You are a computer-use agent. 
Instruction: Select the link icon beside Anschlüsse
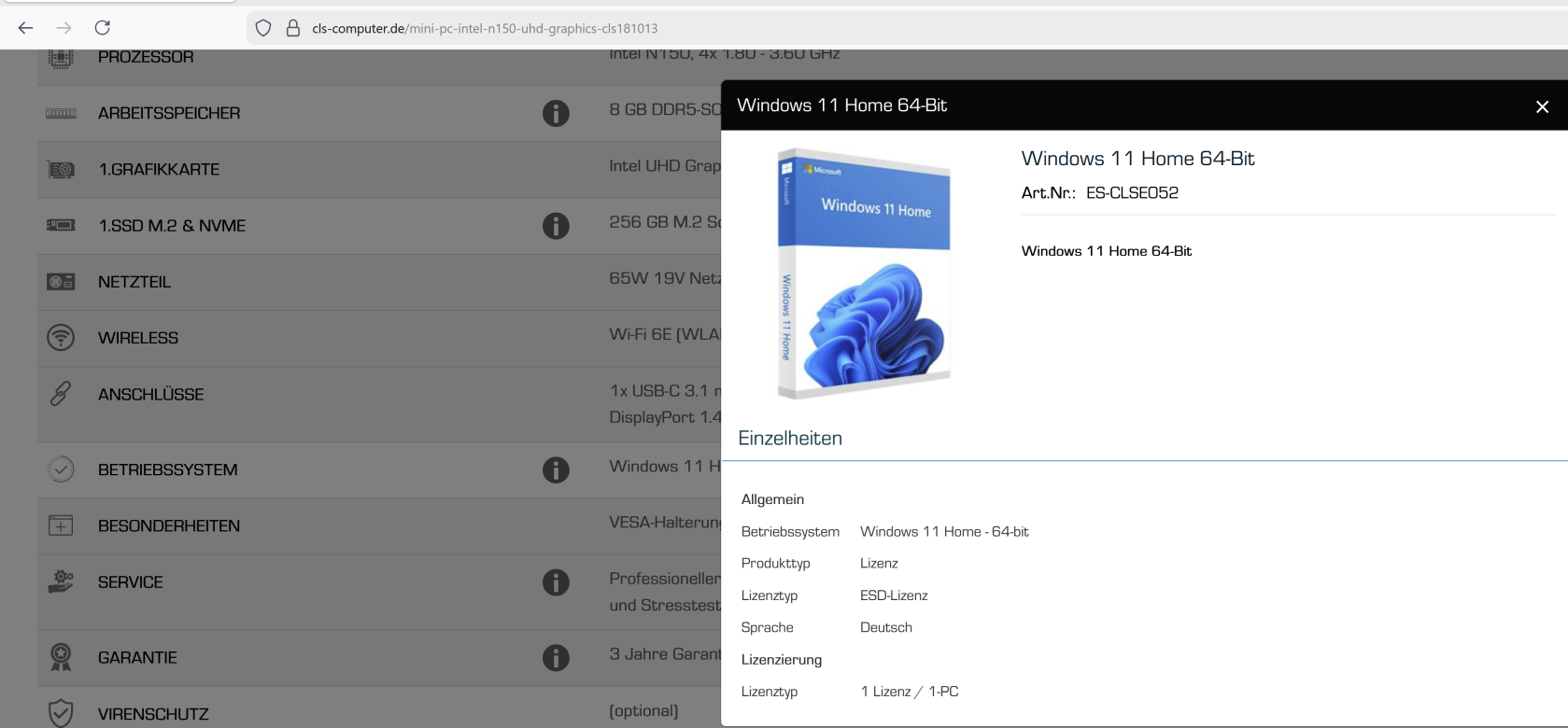pyautogui.click(x=61, y=394)
